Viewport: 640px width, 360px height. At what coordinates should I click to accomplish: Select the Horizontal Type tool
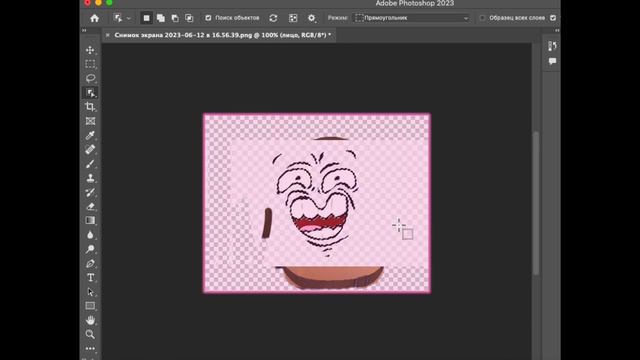click(x=90, y=278)
